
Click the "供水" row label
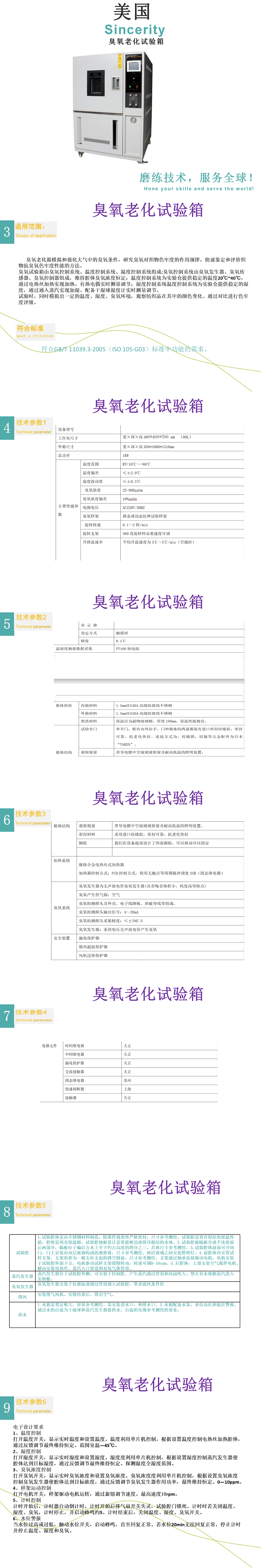pyautogui.click(x=23, y=1315)
